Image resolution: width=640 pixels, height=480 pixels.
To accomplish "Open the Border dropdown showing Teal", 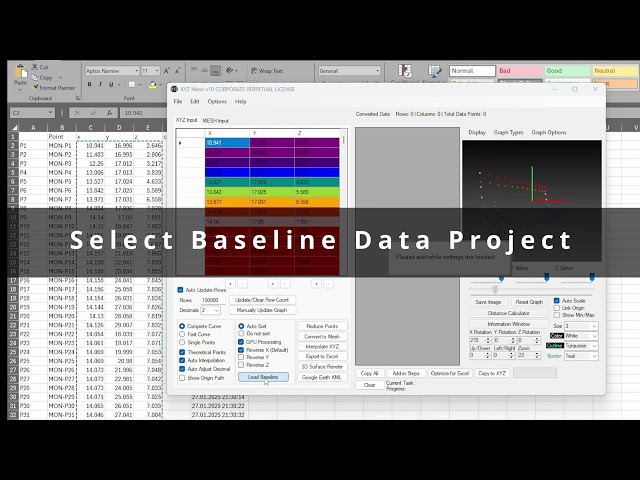I will click(x=581, y=356).
